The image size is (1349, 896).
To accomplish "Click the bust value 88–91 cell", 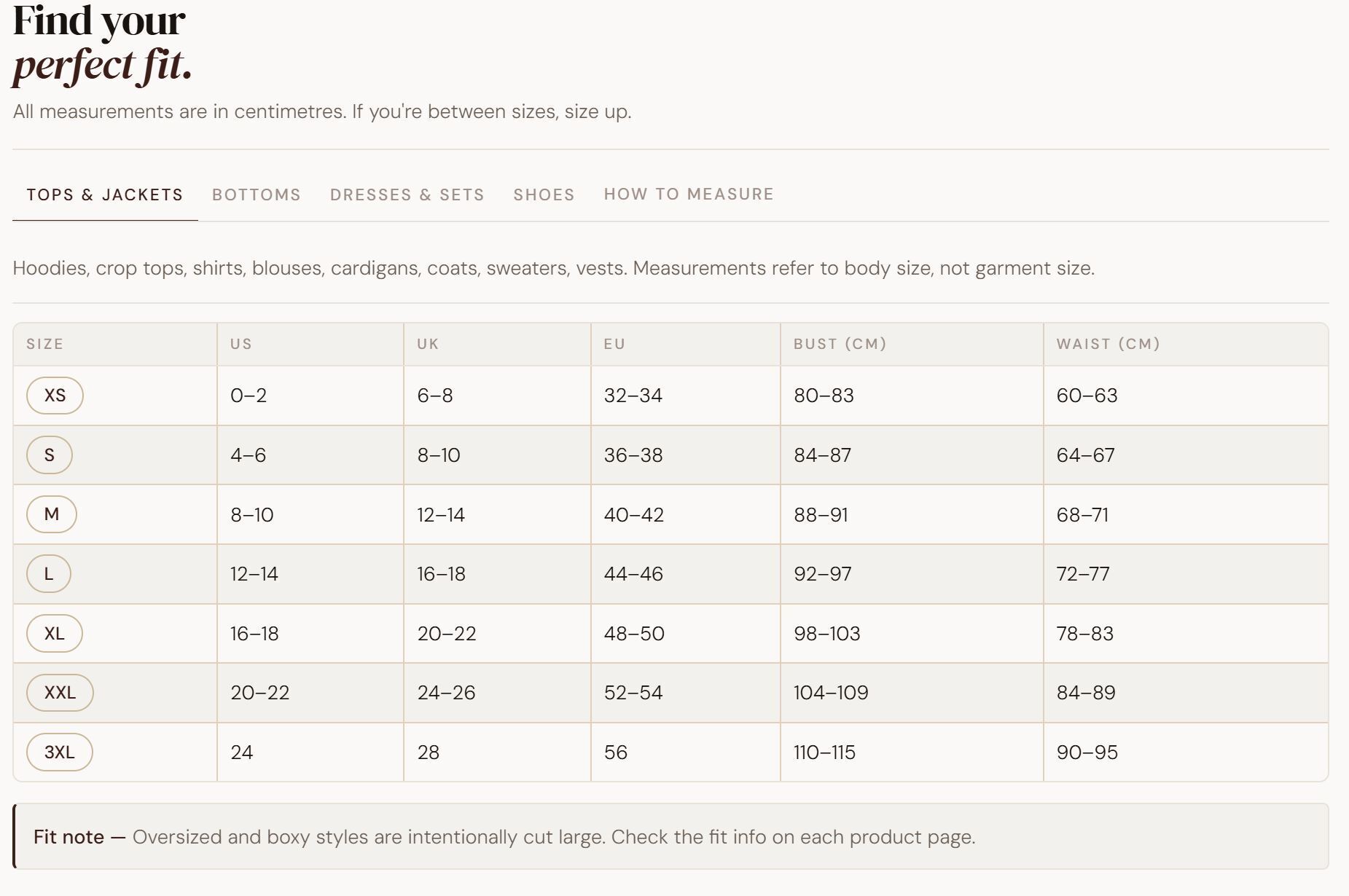I will (x=821, y=515).
